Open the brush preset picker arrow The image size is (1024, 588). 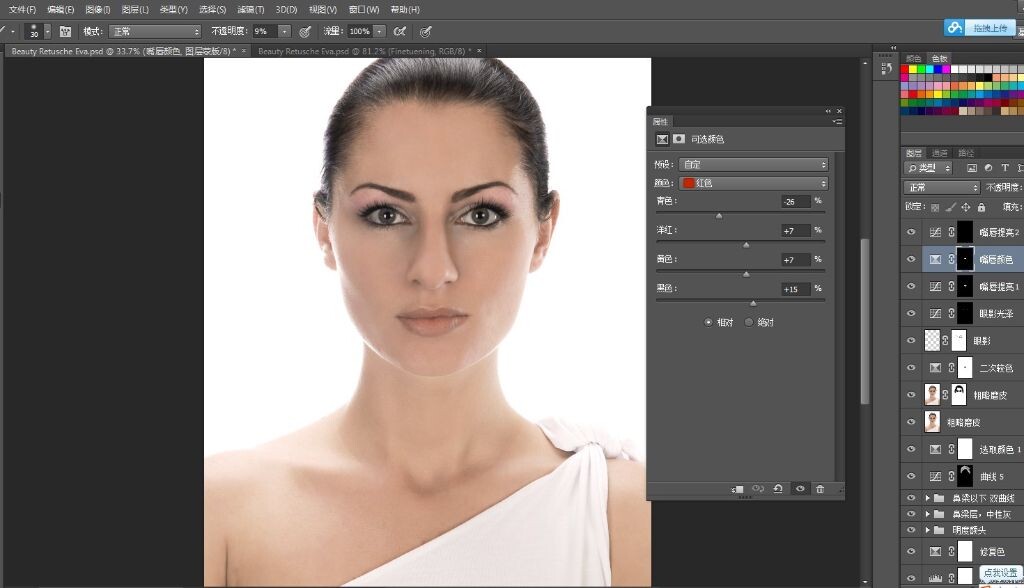pos(47,31)
